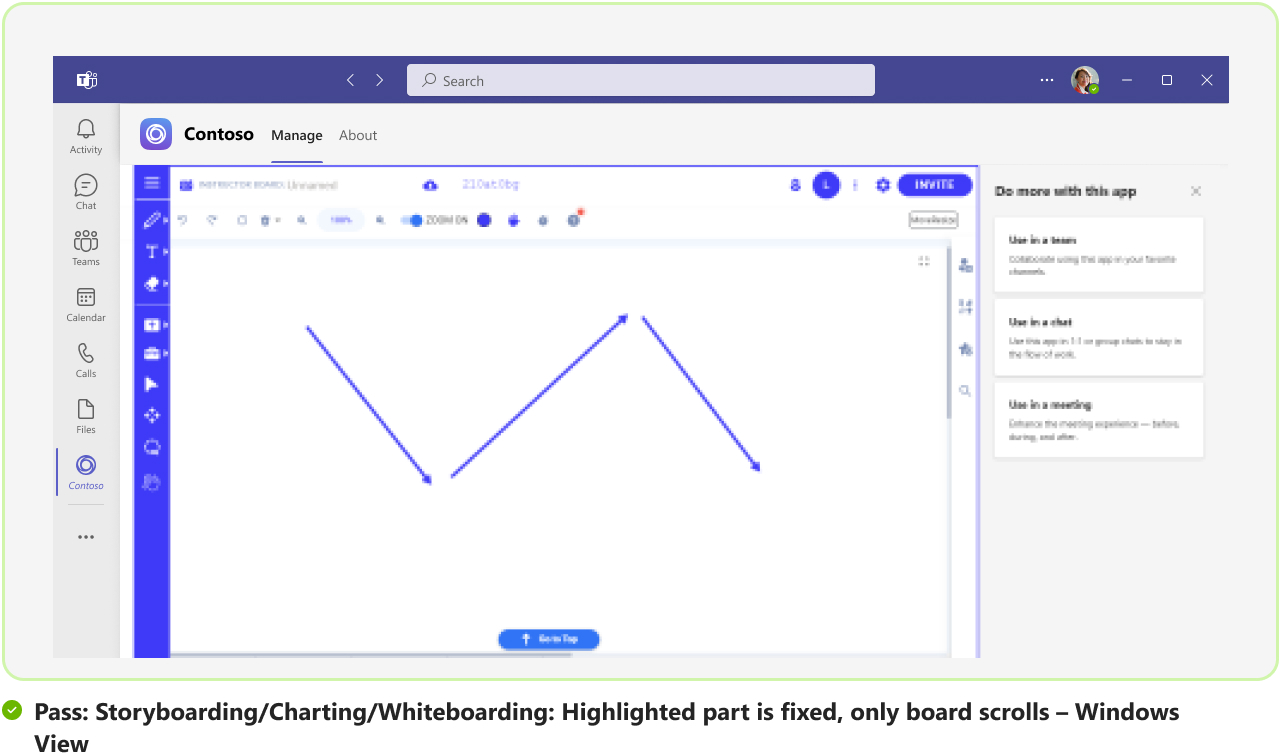The image size is (1281, 756).
Task: Click the square shape toolbar icon
Action: click(x=242, y=220)
